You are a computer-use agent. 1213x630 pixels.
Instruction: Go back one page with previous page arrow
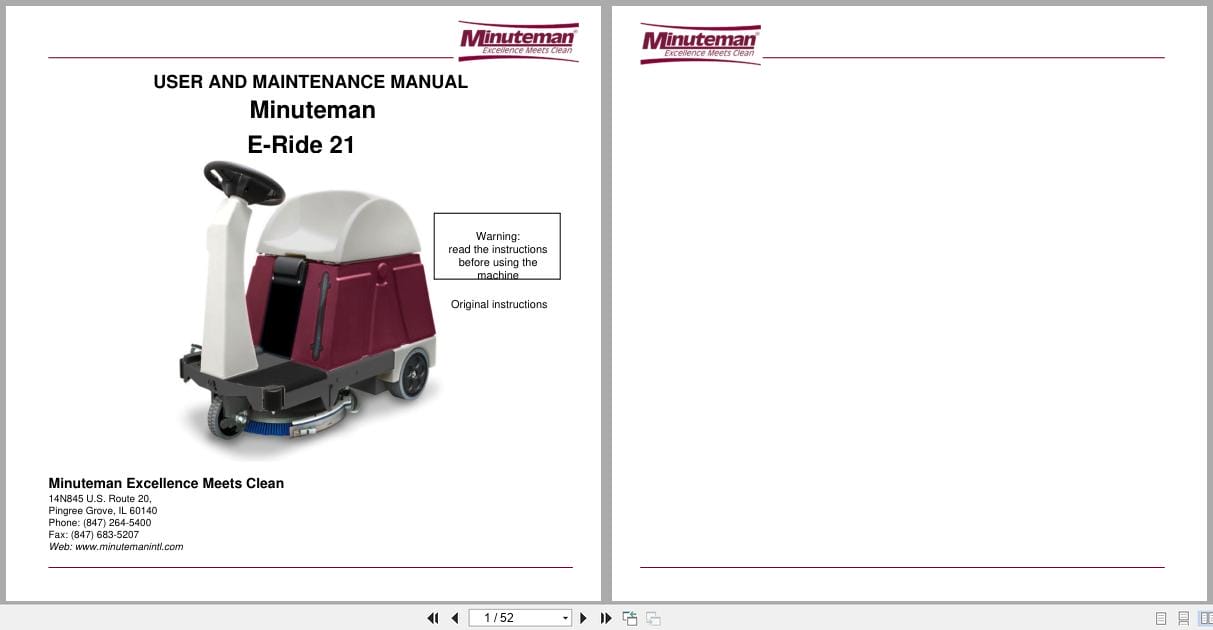click(x=455, y=618)
